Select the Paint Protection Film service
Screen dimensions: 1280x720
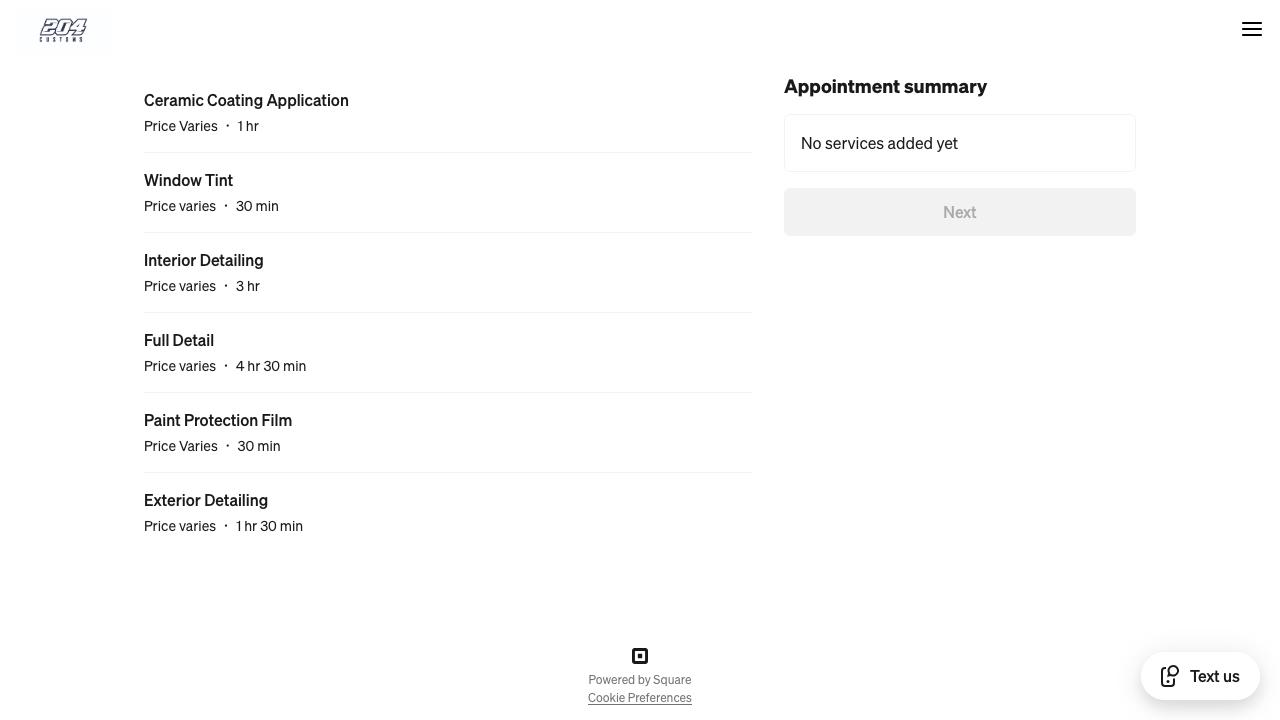(218, 420)
